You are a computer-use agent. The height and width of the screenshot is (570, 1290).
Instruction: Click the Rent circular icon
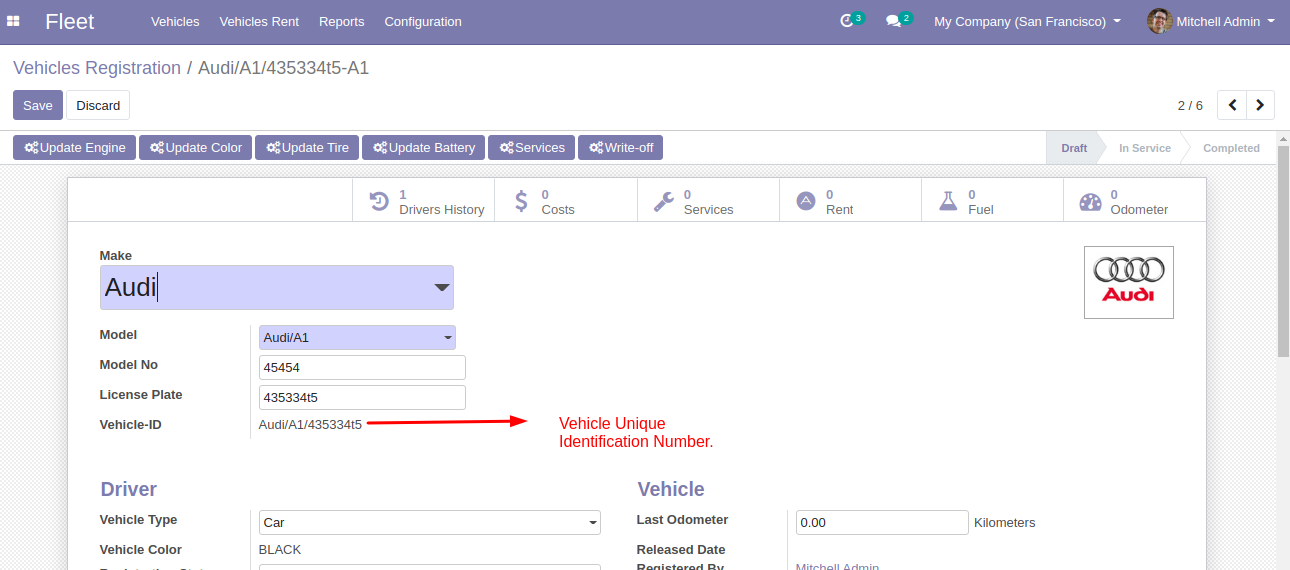click(x=806, y=202)
